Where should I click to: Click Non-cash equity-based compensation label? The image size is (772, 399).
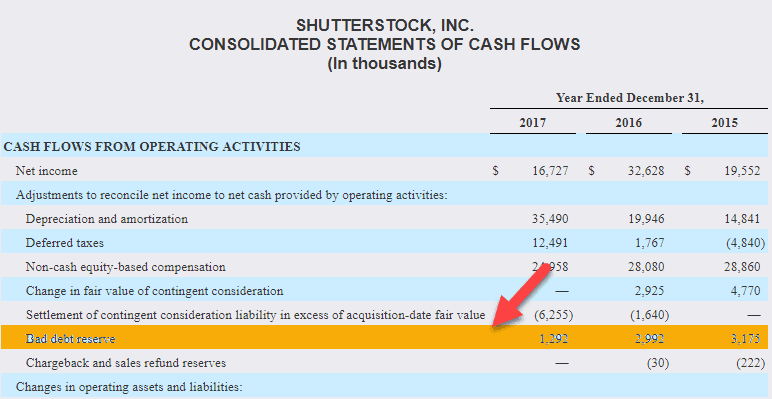click(x=126, y=267)
